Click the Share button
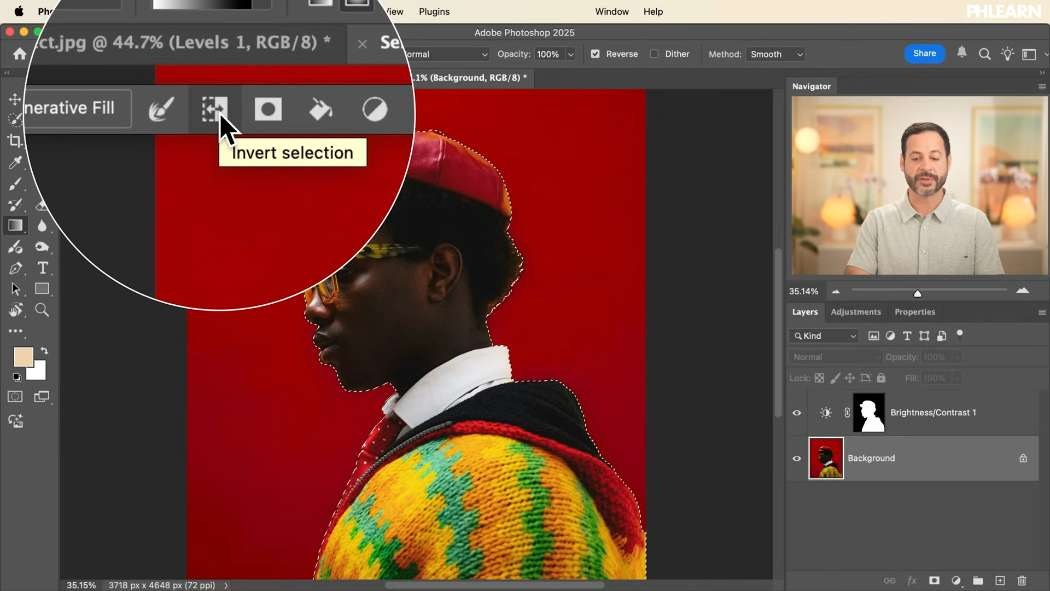This screenshot has width=1050, height=591. coord(924,54)
